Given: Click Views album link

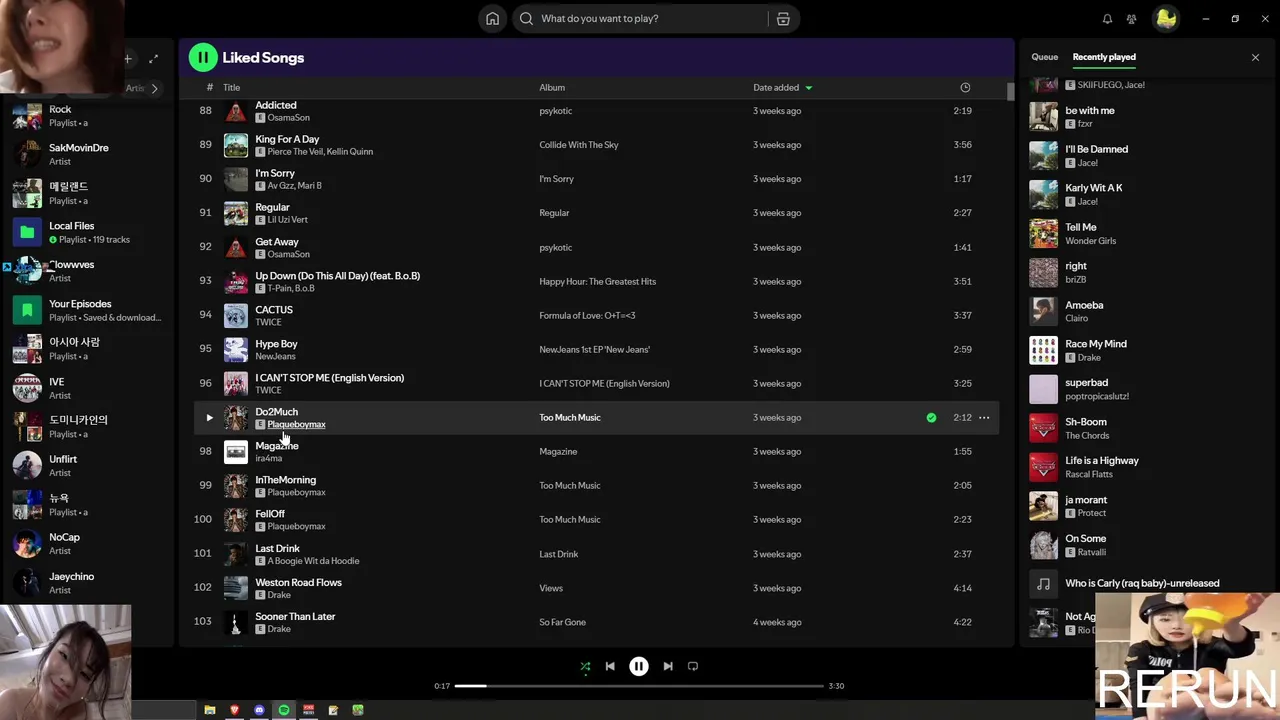Looking at the screenshot, I should point(551,588).
